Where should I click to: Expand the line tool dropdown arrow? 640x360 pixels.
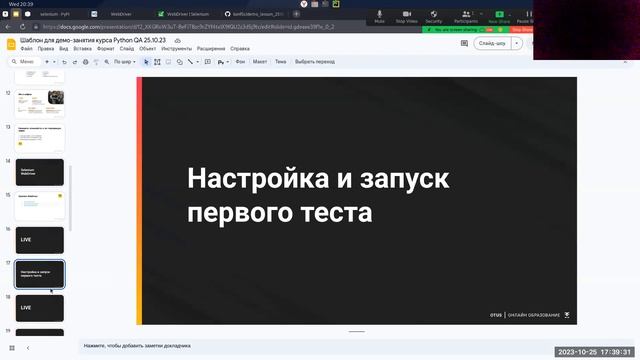[x=198, y=62]
